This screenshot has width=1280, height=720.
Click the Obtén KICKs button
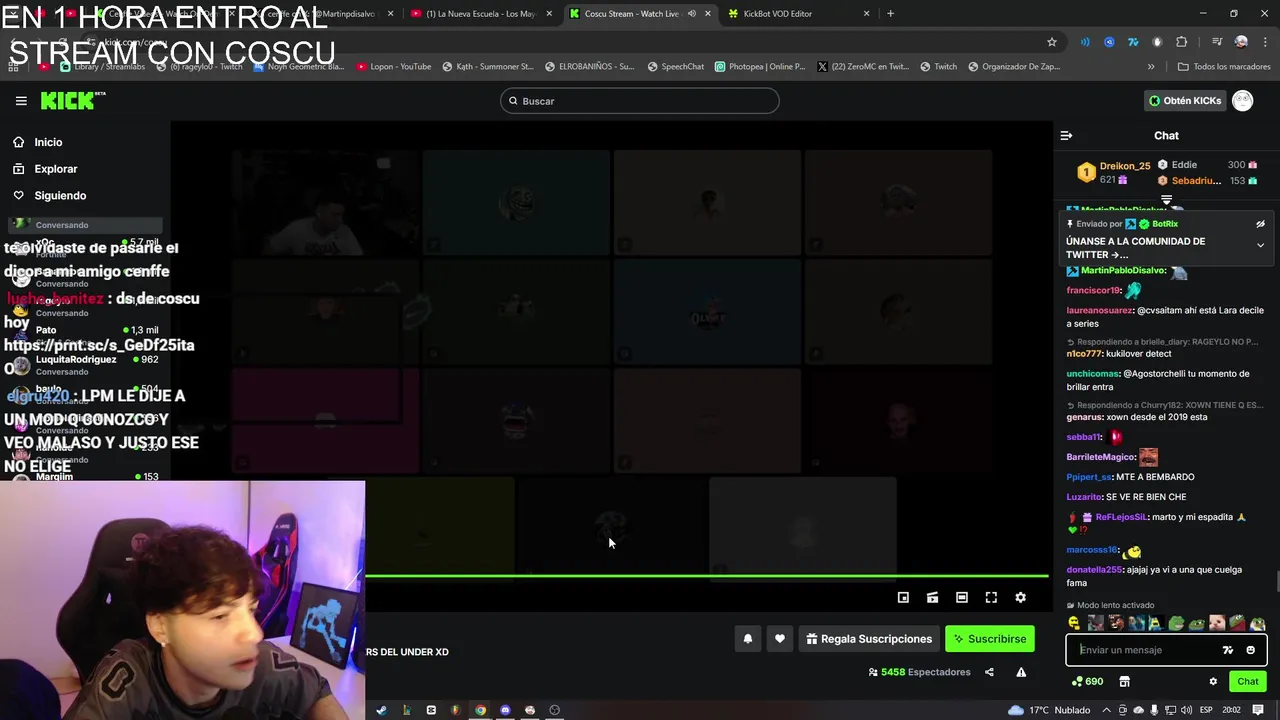1184,100
